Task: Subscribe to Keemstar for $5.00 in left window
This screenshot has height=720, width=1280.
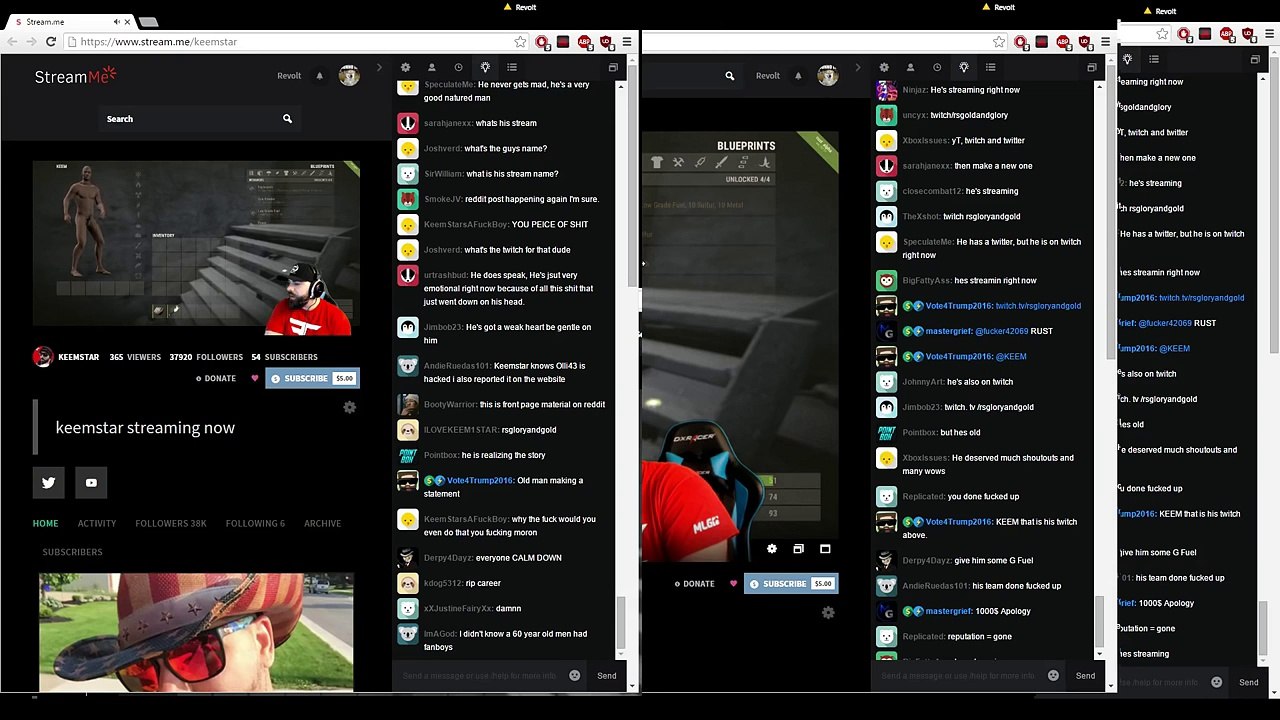Action: coord(312,379)
